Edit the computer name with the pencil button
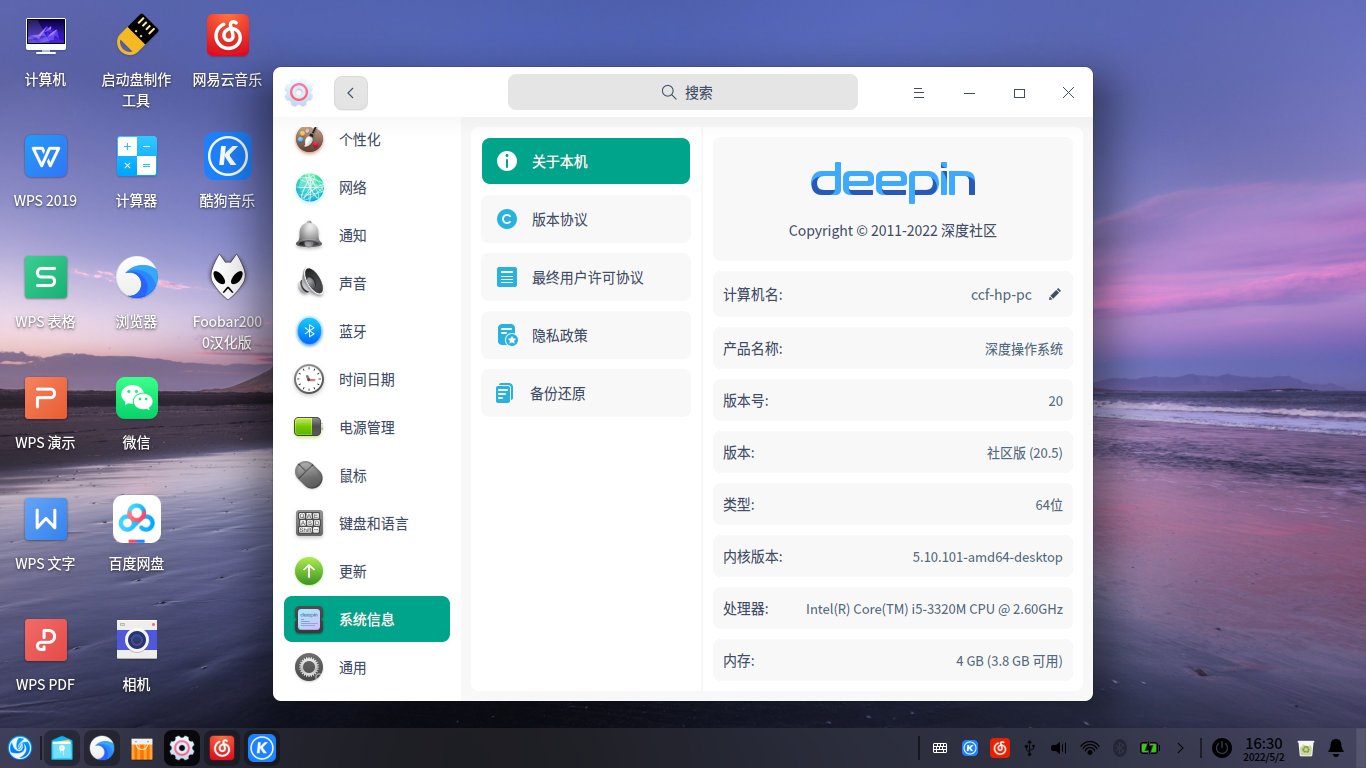Screen dimensions: 1366x768 [1054, 294]
